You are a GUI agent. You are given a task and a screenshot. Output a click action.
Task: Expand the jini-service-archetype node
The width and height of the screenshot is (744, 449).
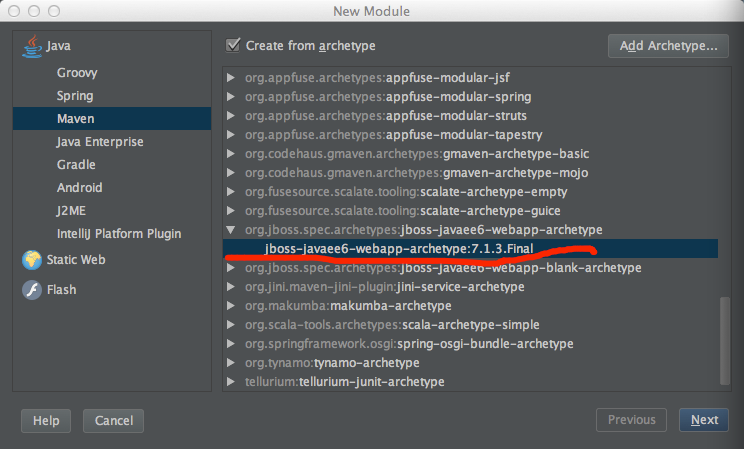[x=231, y=287]
